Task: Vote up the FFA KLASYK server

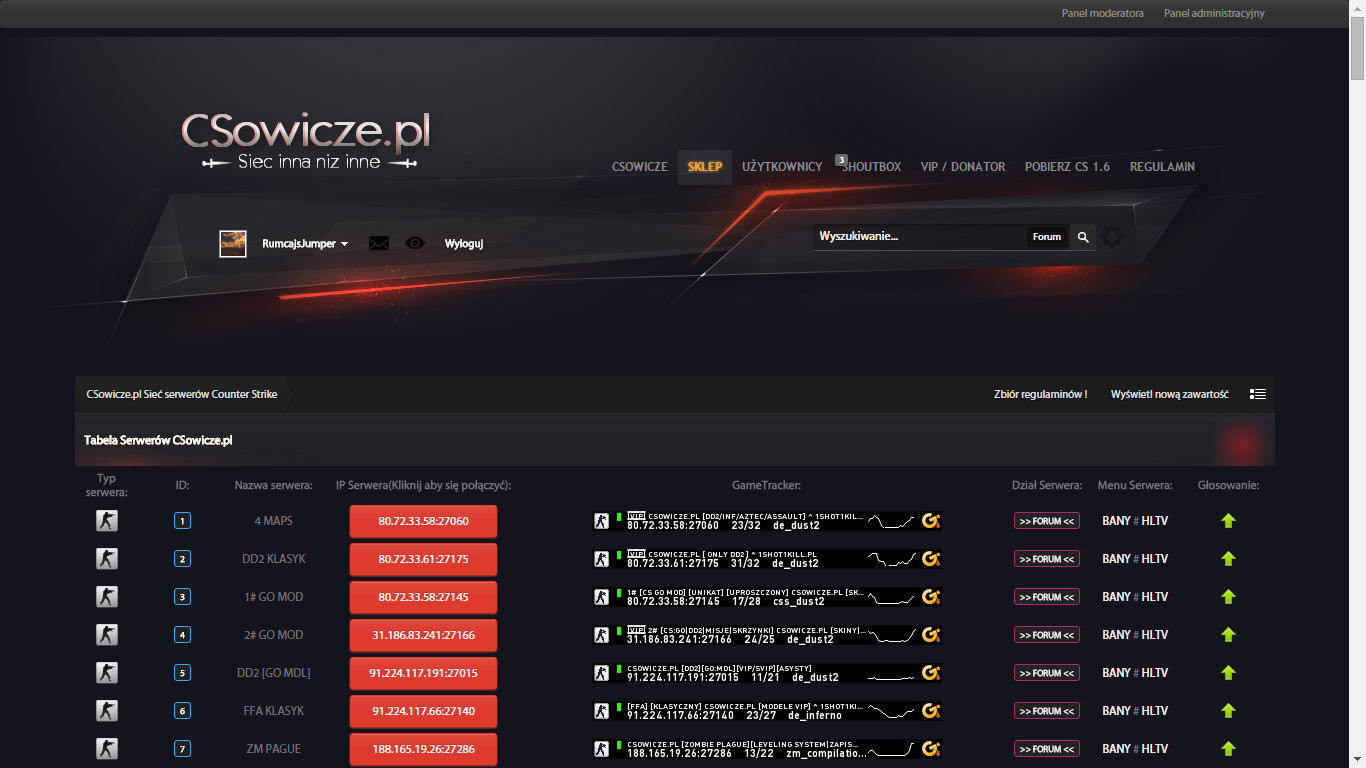Action: [1229, 711]
